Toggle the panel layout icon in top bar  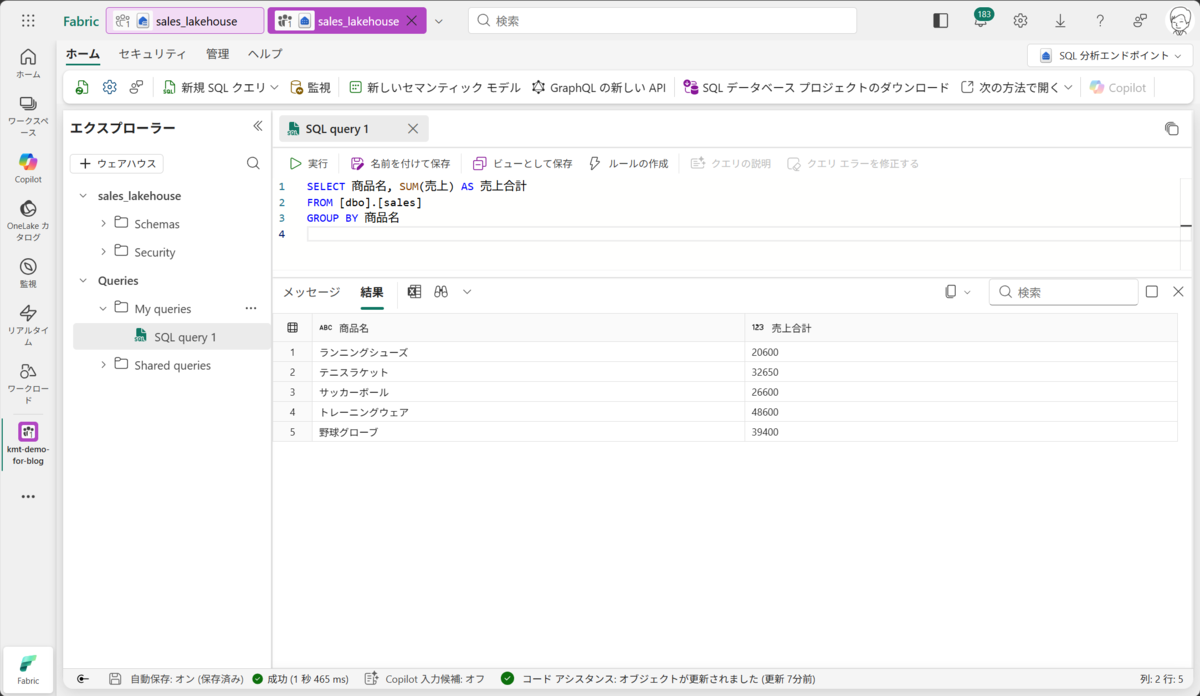940,21
